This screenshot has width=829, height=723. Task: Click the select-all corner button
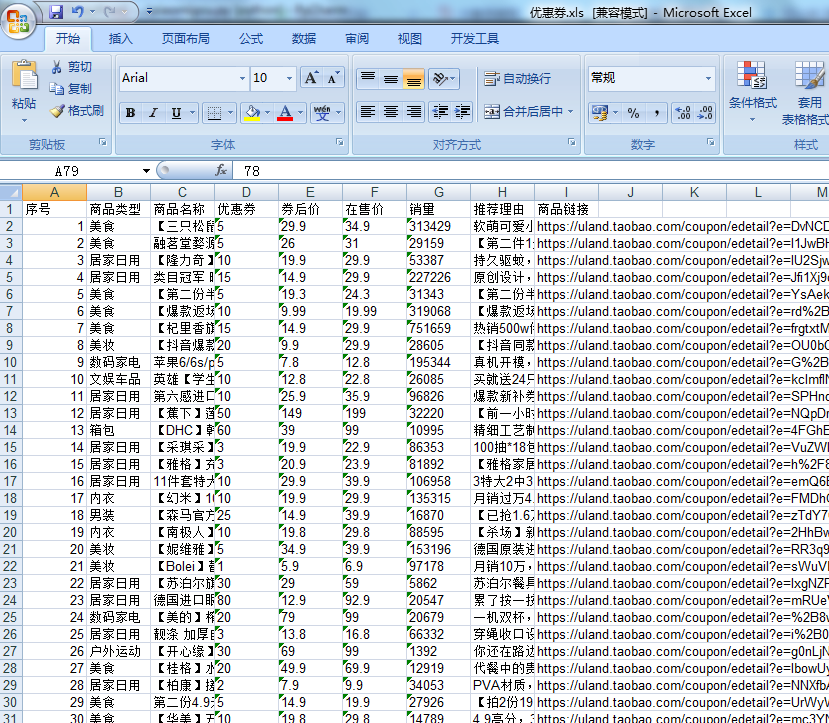[11, 192]
